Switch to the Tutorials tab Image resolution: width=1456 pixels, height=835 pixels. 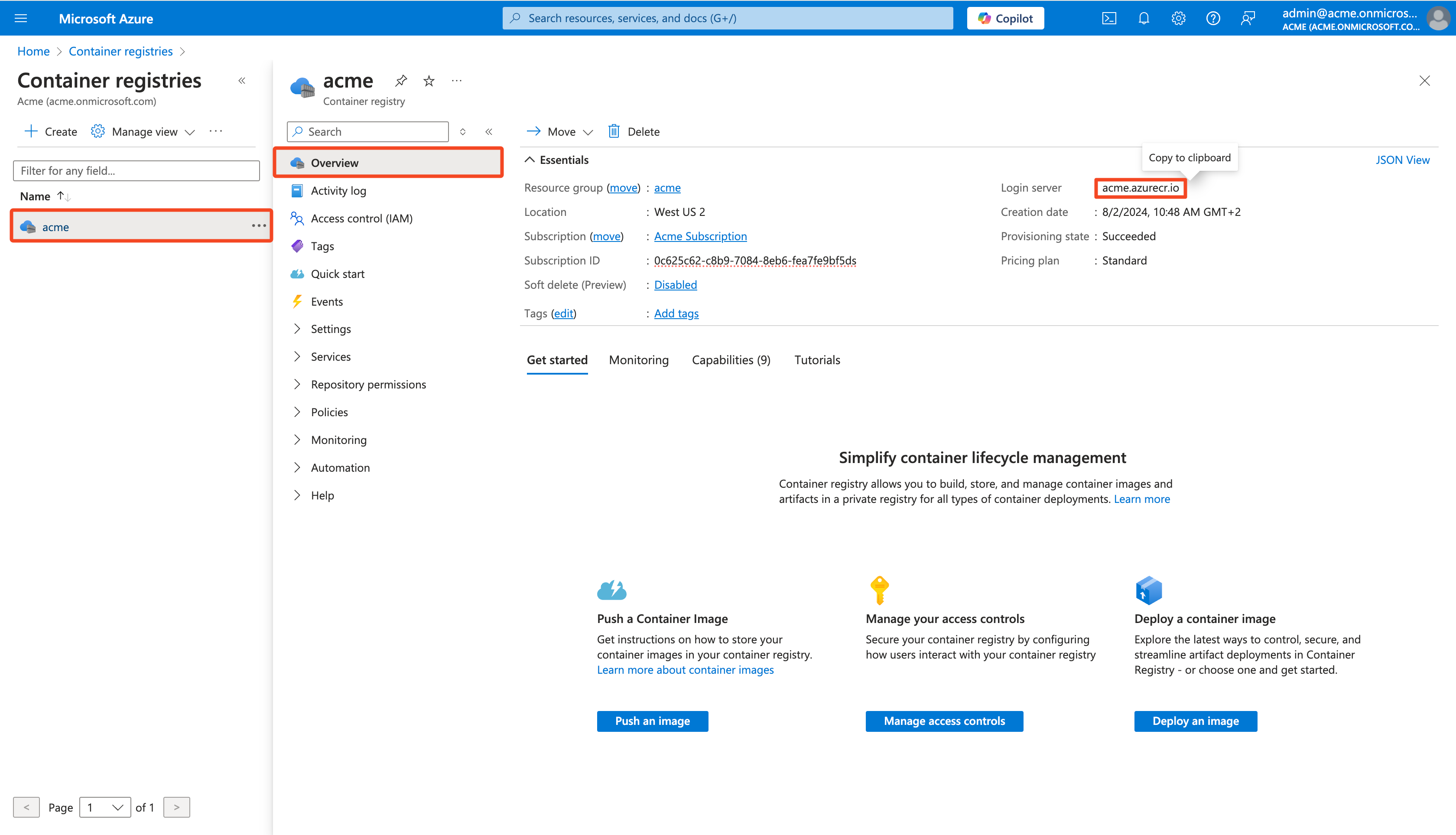pos(817,360)
